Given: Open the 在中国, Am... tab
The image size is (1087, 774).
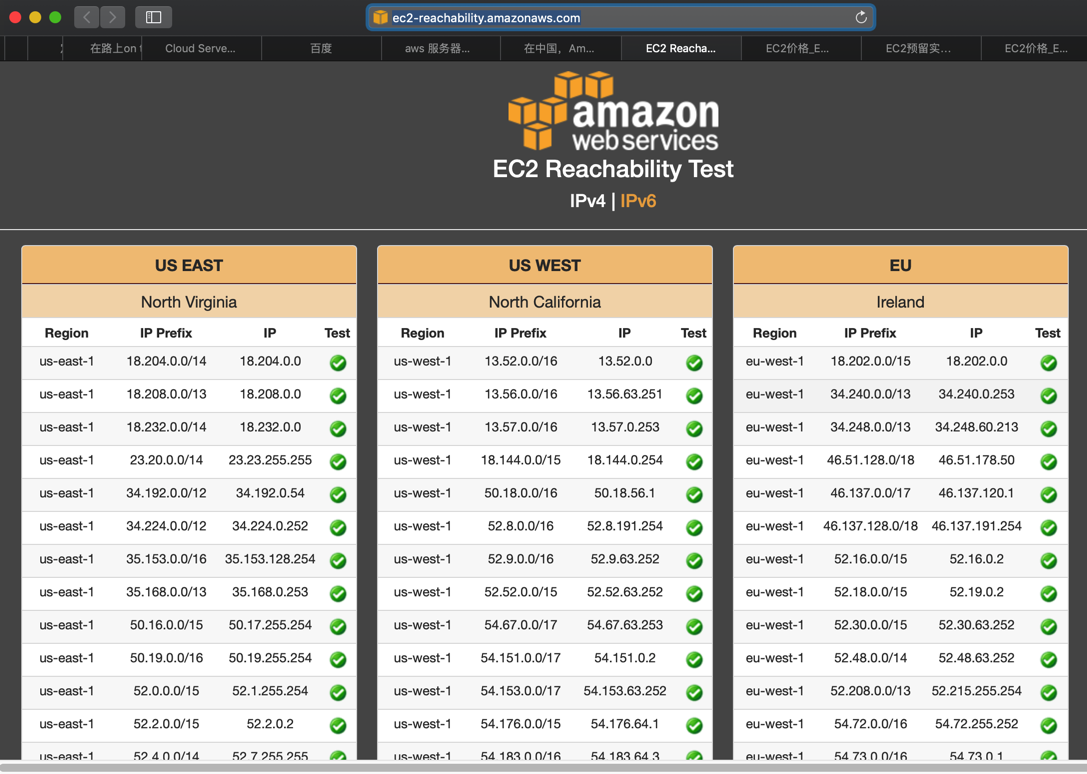Looking at the screenshot, I should point(560,49).
